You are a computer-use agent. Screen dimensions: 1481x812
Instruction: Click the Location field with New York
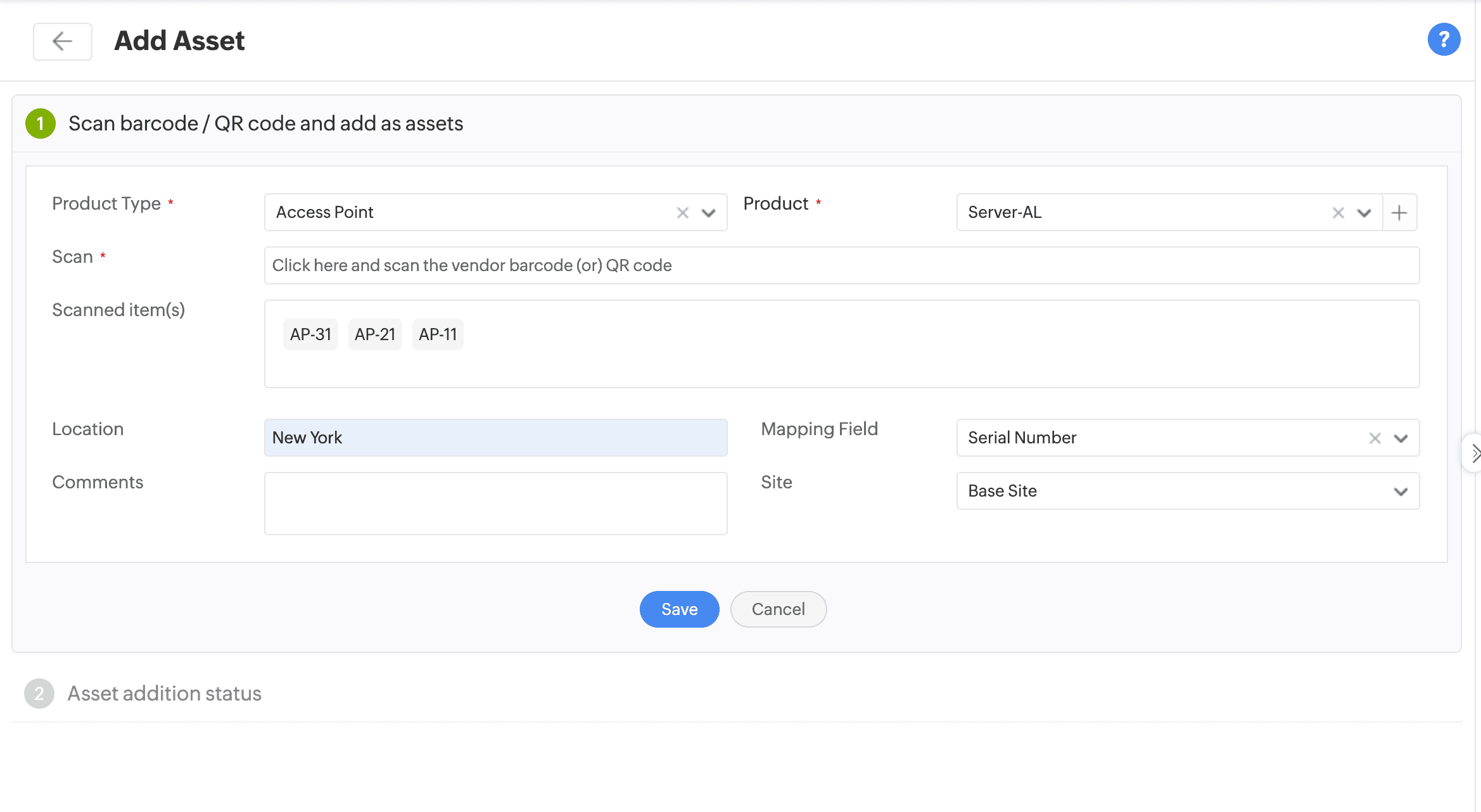point(495,438)
